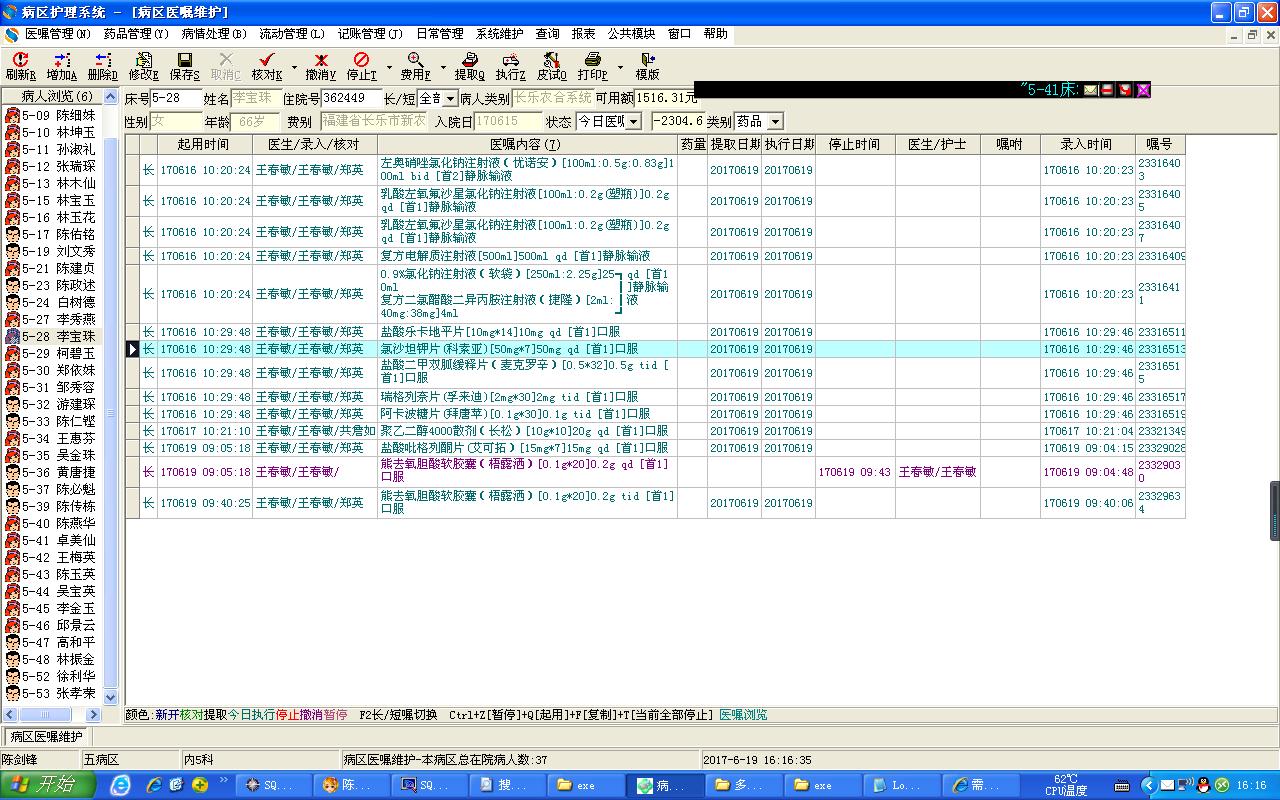This screenshot has height=800, width=1280.
Task: Open the 医嘱管理 menu
Action: point(57,34)
